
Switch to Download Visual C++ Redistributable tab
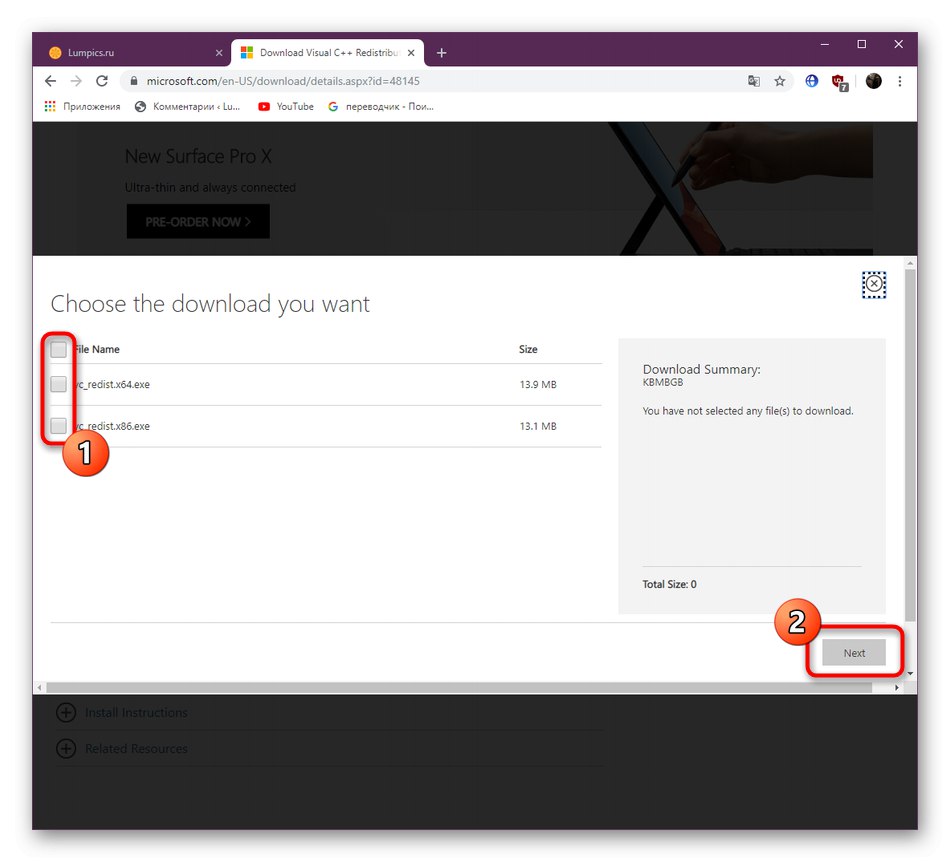coord(327,53)
